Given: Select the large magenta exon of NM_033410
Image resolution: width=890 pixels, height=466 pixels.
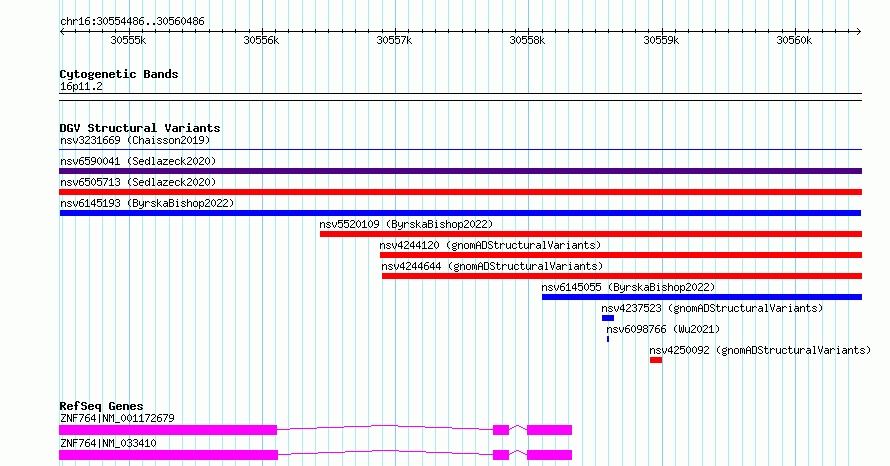Looking at the screenshot, I should (169, 455).
